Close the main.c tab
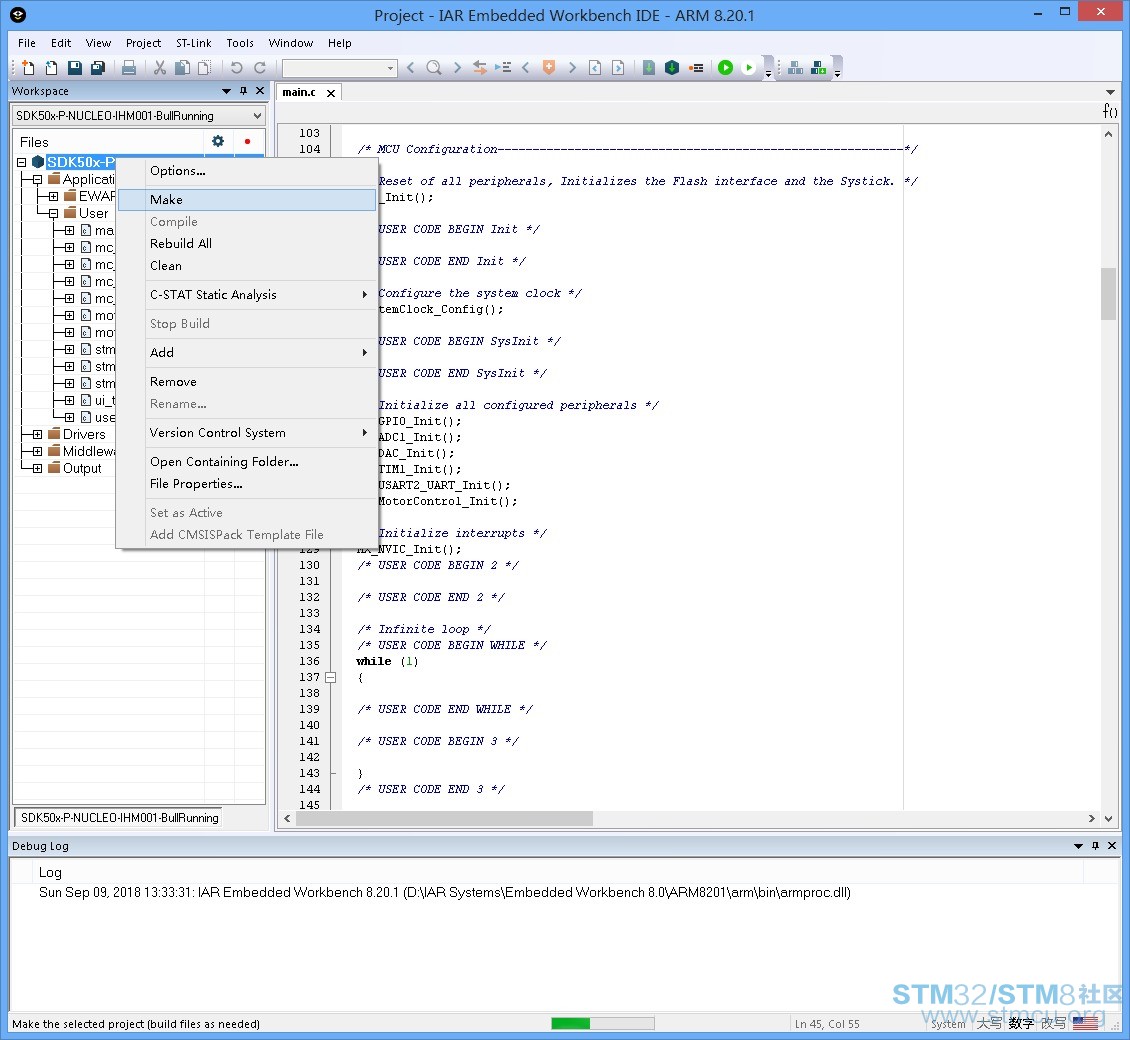Viewport: 1130px width, 1040px height. pyautogui.click(x=331, y=93)
